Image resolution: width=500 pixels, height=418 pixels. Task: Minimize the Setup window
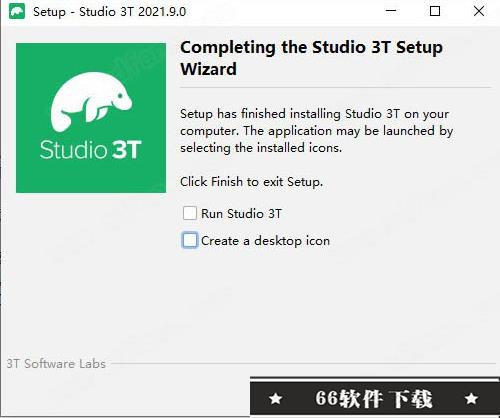click(391, 11)
